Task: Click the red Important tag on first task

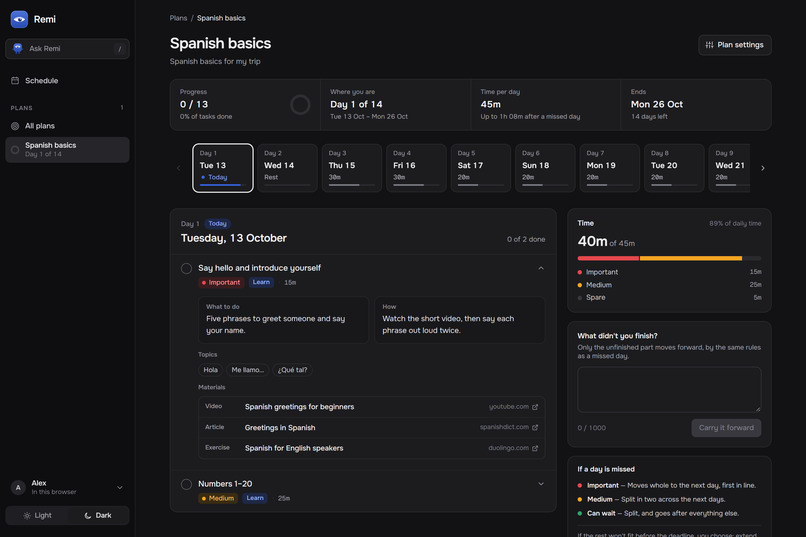Action: [221, 283]
